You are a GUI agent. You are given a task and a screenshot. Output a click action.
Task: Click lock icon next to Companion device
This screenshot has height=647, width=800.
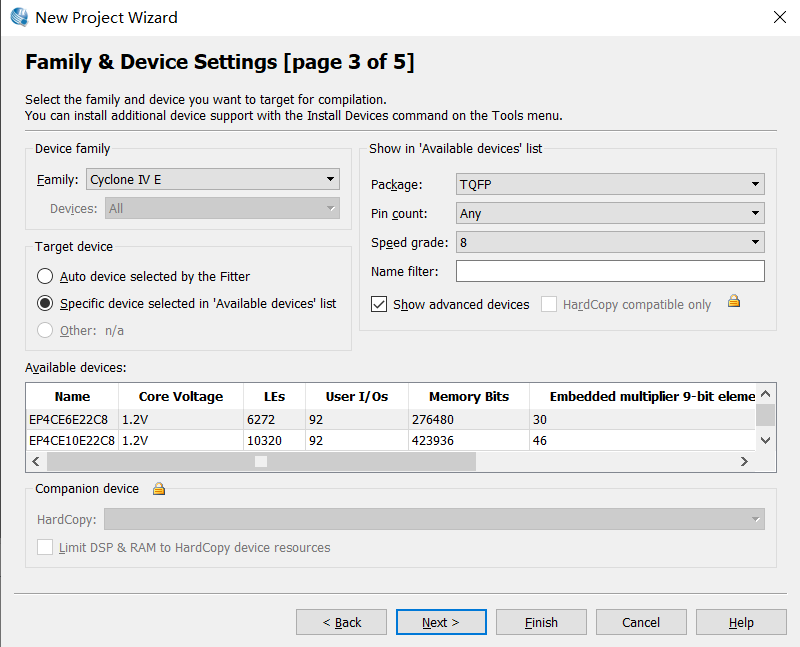[x=158, y=489]
